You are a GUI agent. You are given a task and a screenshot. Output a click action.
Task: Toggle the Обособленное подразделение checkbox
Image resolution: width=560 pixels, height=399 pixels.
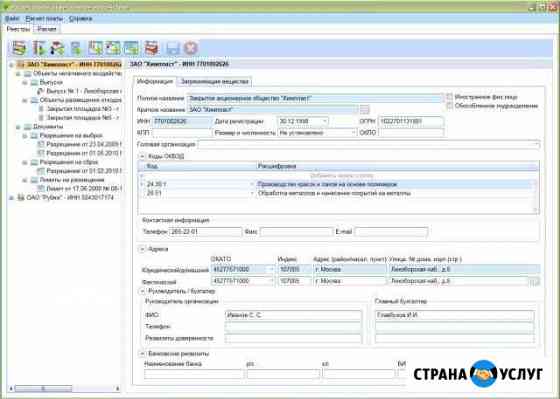pyautogui.click(x=450, y=106)
